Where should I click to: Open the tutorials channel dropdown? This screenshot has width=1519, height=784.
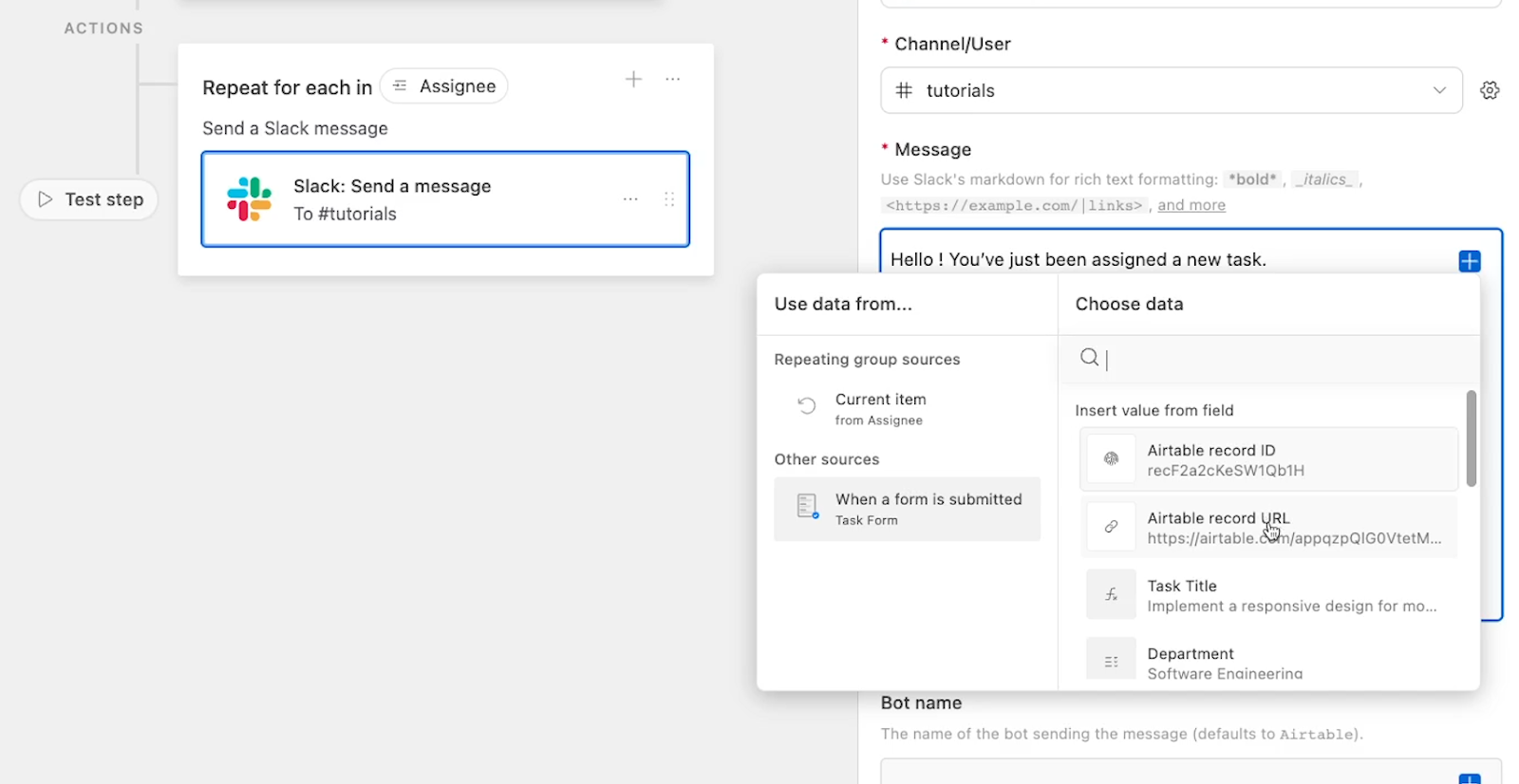tap(1172, 90)
